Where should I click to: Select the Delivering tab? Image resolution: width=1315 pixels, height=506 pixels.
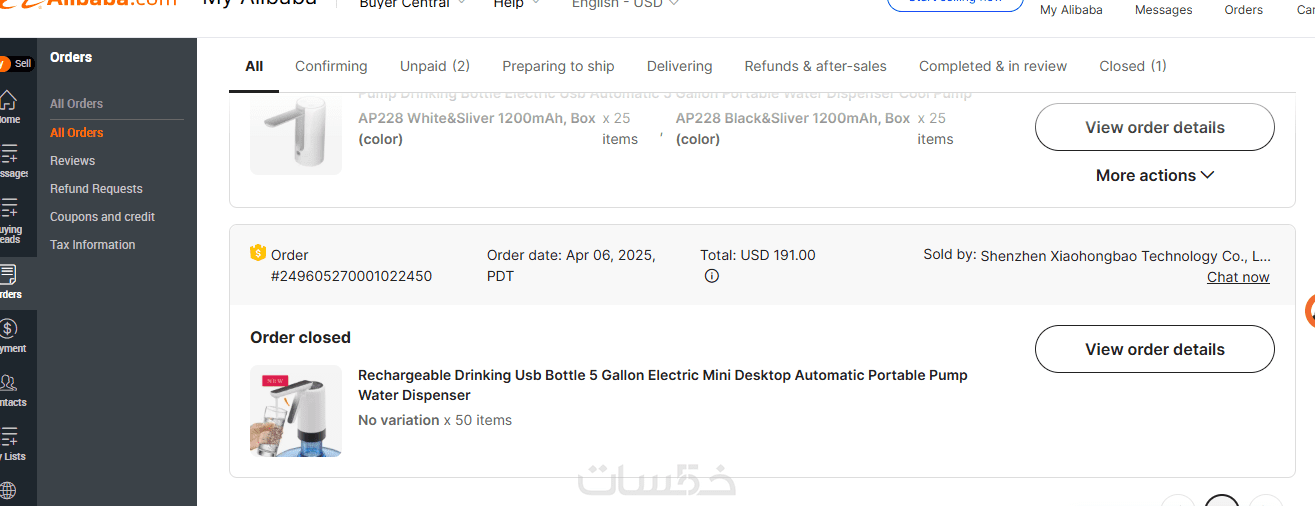680,66
